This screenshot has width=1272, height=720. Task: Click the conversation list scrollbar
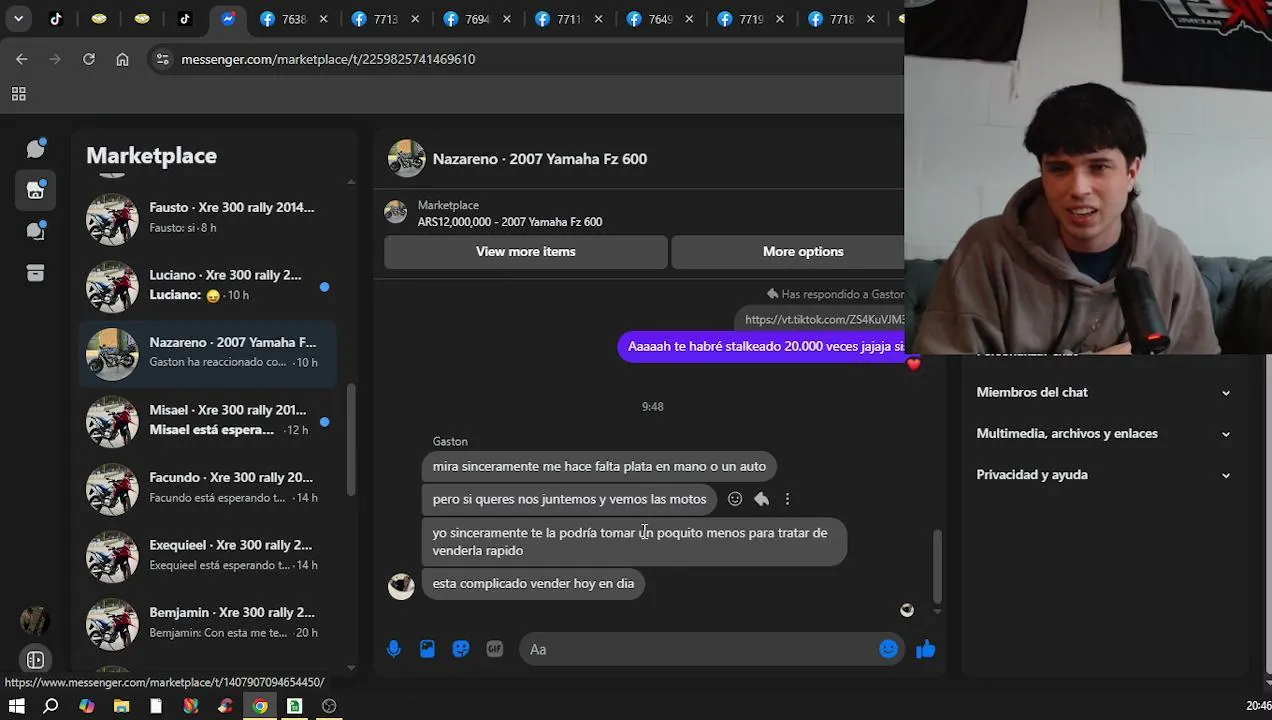pyautogui.click(x=351, y=438)
